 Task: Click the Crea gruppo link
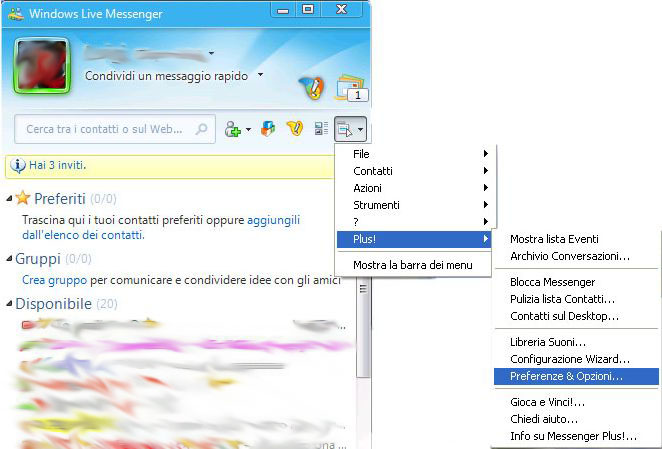[x=54, y=280]
